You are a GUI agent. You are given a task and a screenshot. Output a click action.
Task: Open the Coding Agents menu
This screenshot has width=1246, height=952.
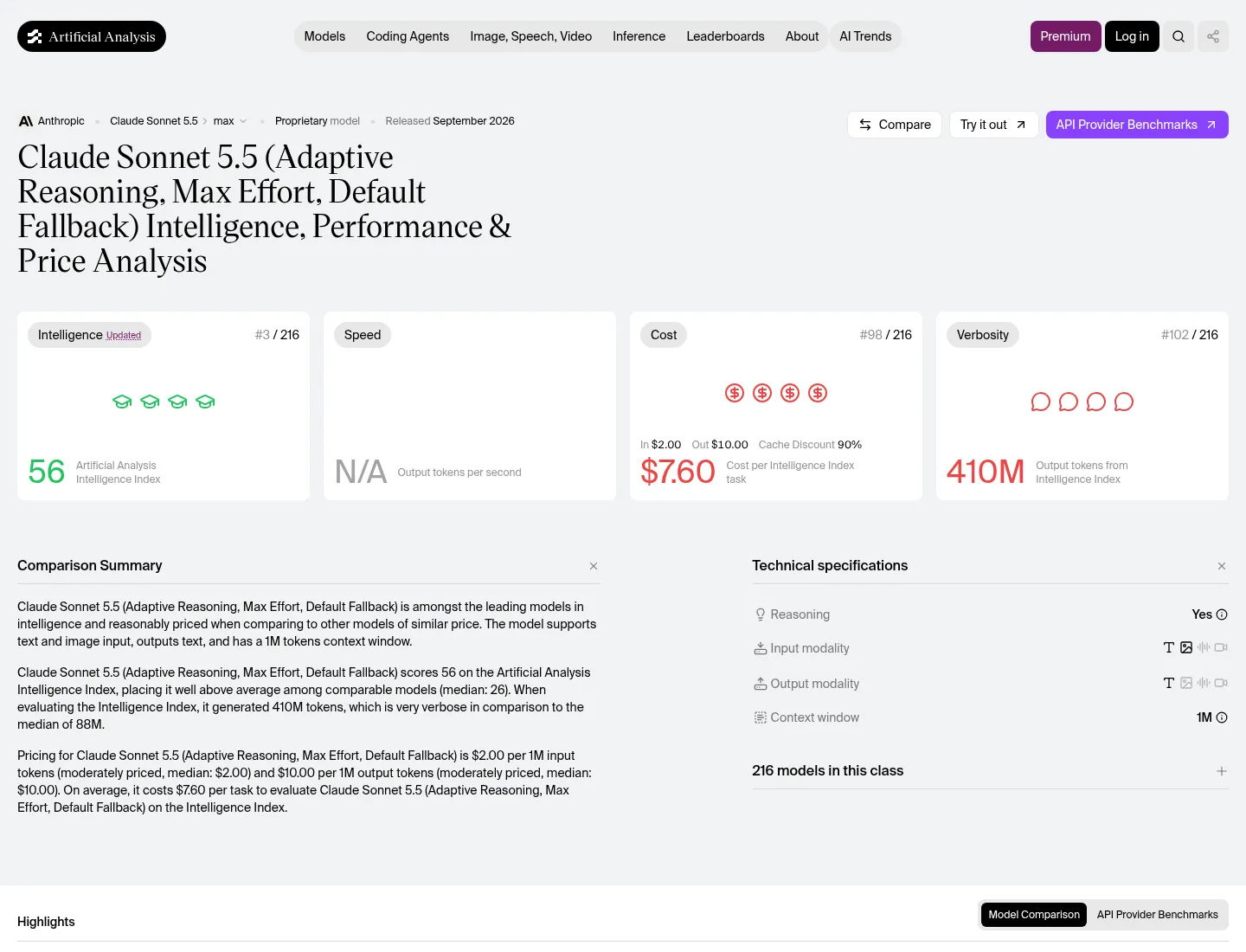[408, 36]
